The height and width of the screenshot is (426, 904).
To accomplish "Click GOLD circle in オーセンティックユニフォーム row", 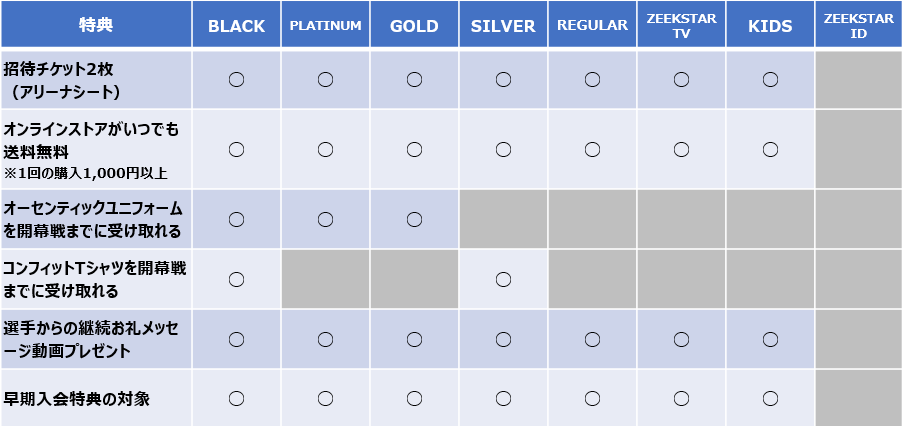I will 414,220.
